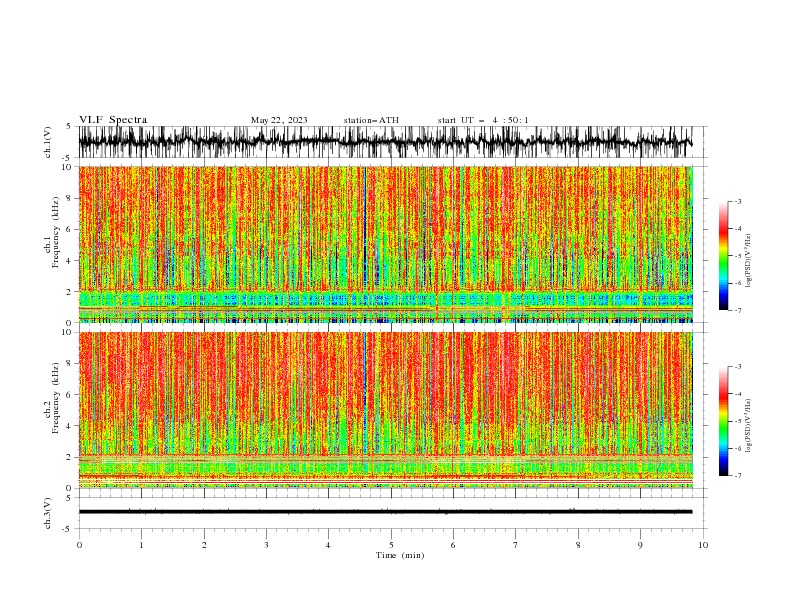This screenshot has width=792, height=612.
Task: Click time axis tick label "2"
Action: (204, 545)
